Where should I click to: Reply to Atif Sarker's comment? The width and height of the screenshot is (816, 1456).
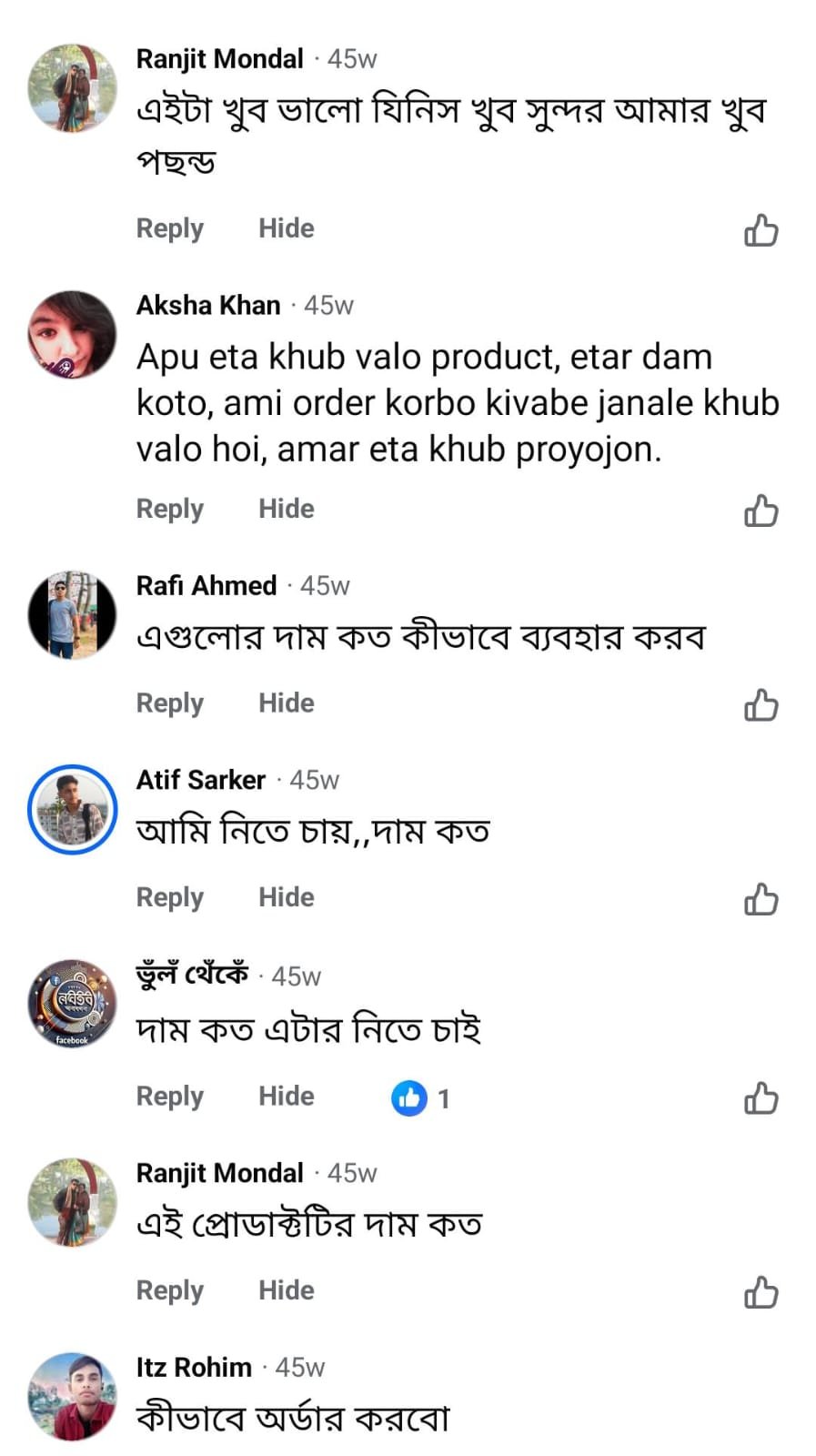point(169,897)
